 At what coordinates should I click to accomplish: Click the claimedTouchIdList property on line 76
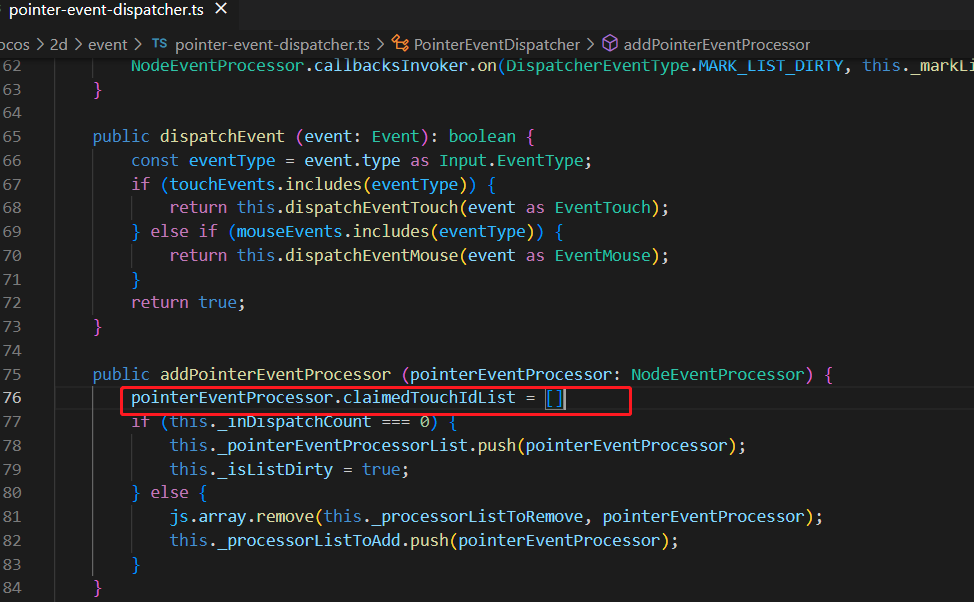[429, 398]
